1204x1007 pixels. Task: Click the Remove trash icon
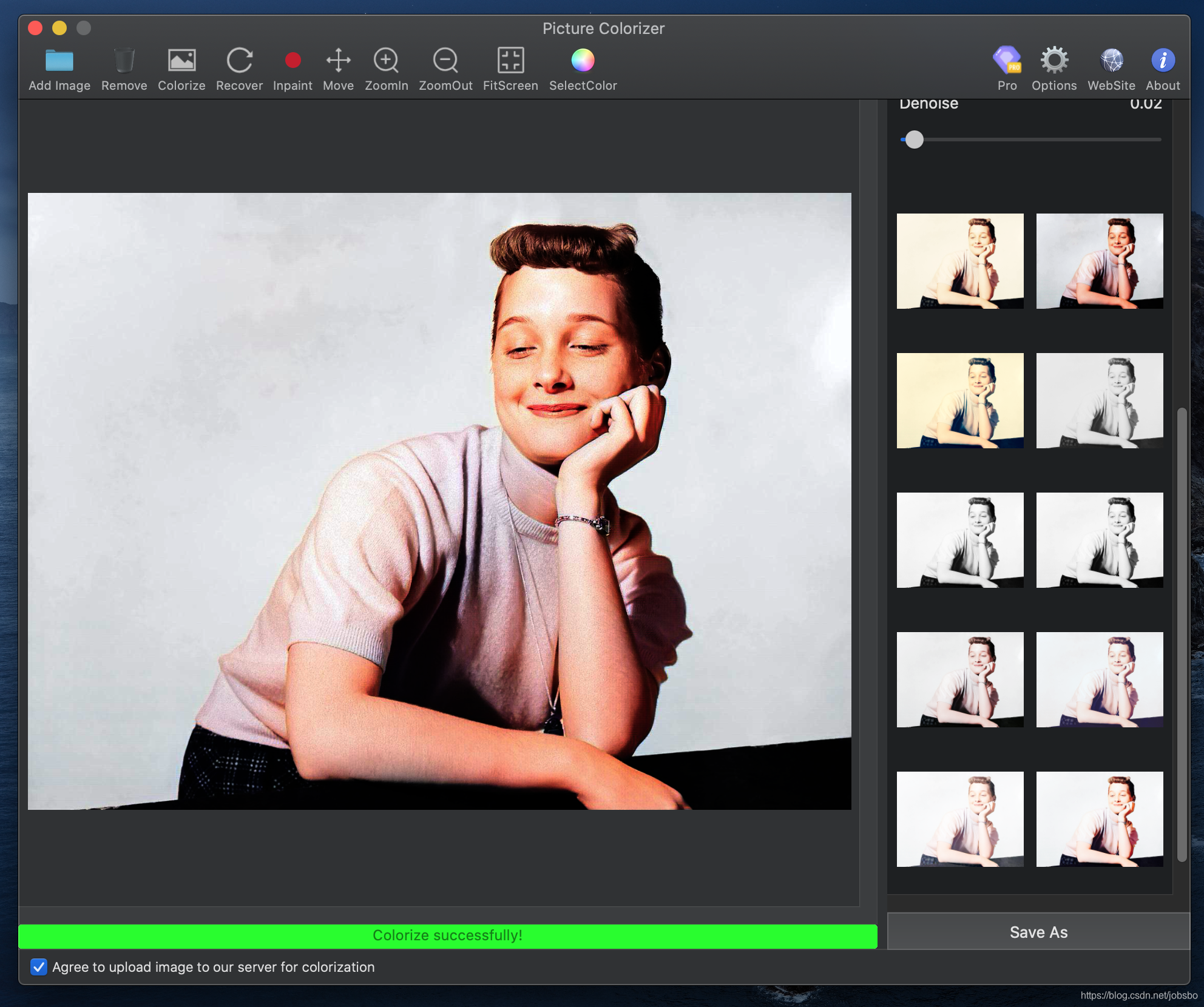pos(124,61)
